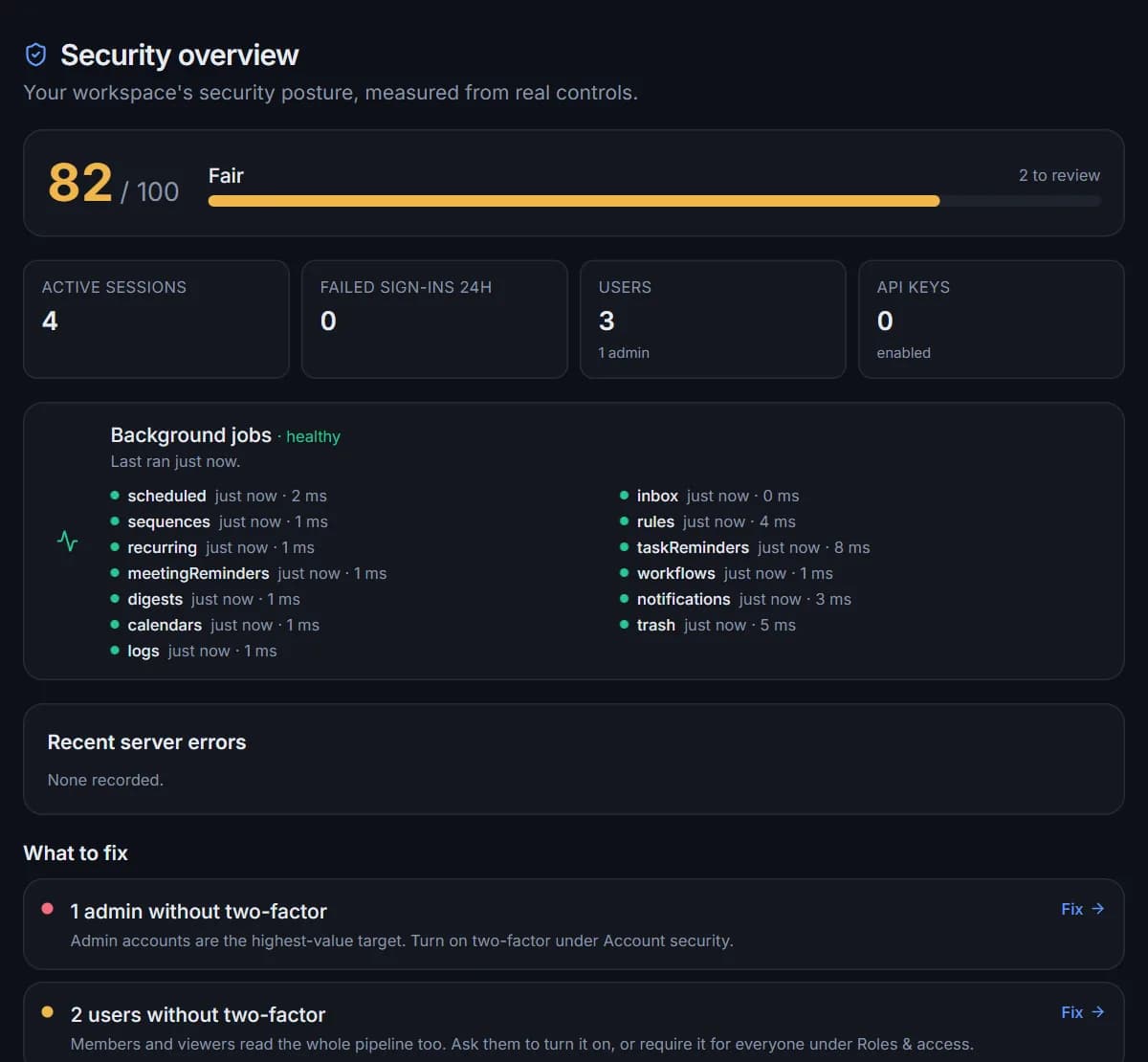Open the Users card

click(x=713, y=320)
